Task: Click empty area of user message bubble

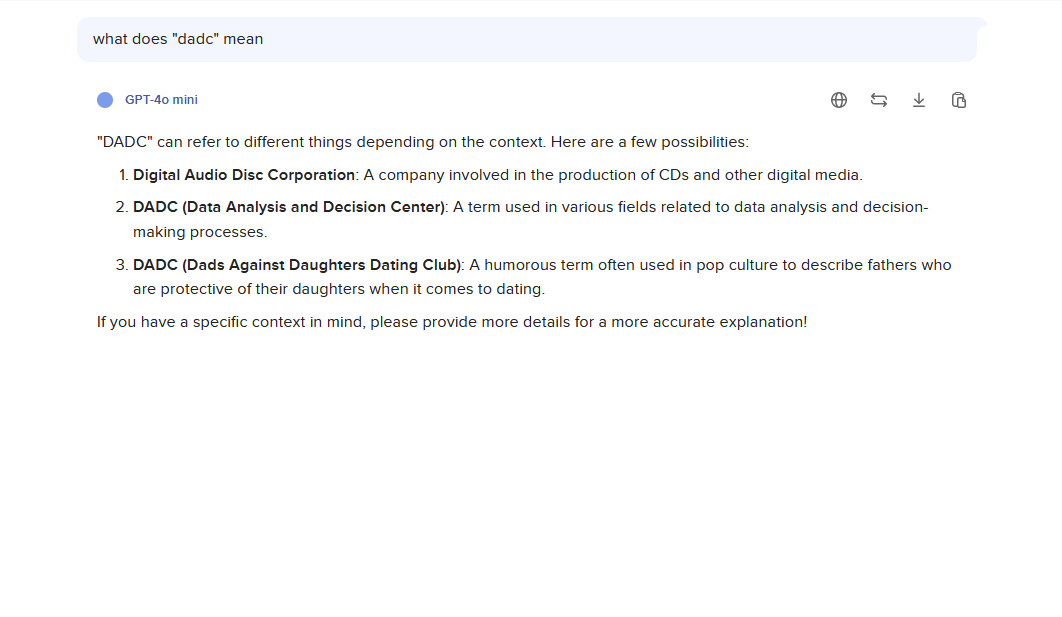Action: (620, 39)
